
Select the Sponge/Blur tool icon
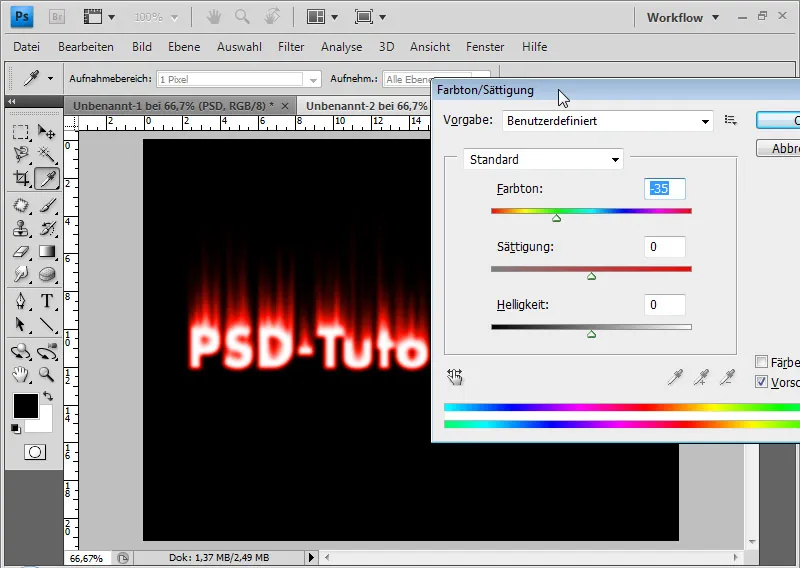pos(47,275)
